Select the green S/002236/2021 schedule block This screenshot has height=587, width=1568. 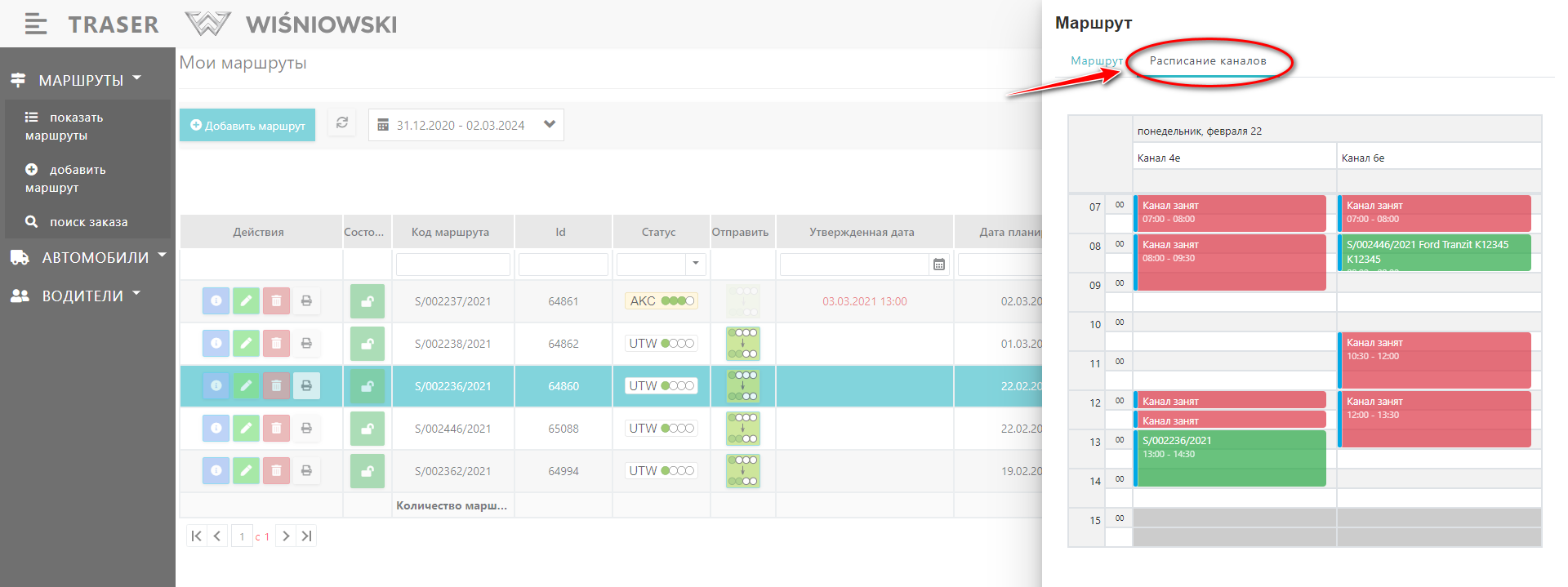1229,458
